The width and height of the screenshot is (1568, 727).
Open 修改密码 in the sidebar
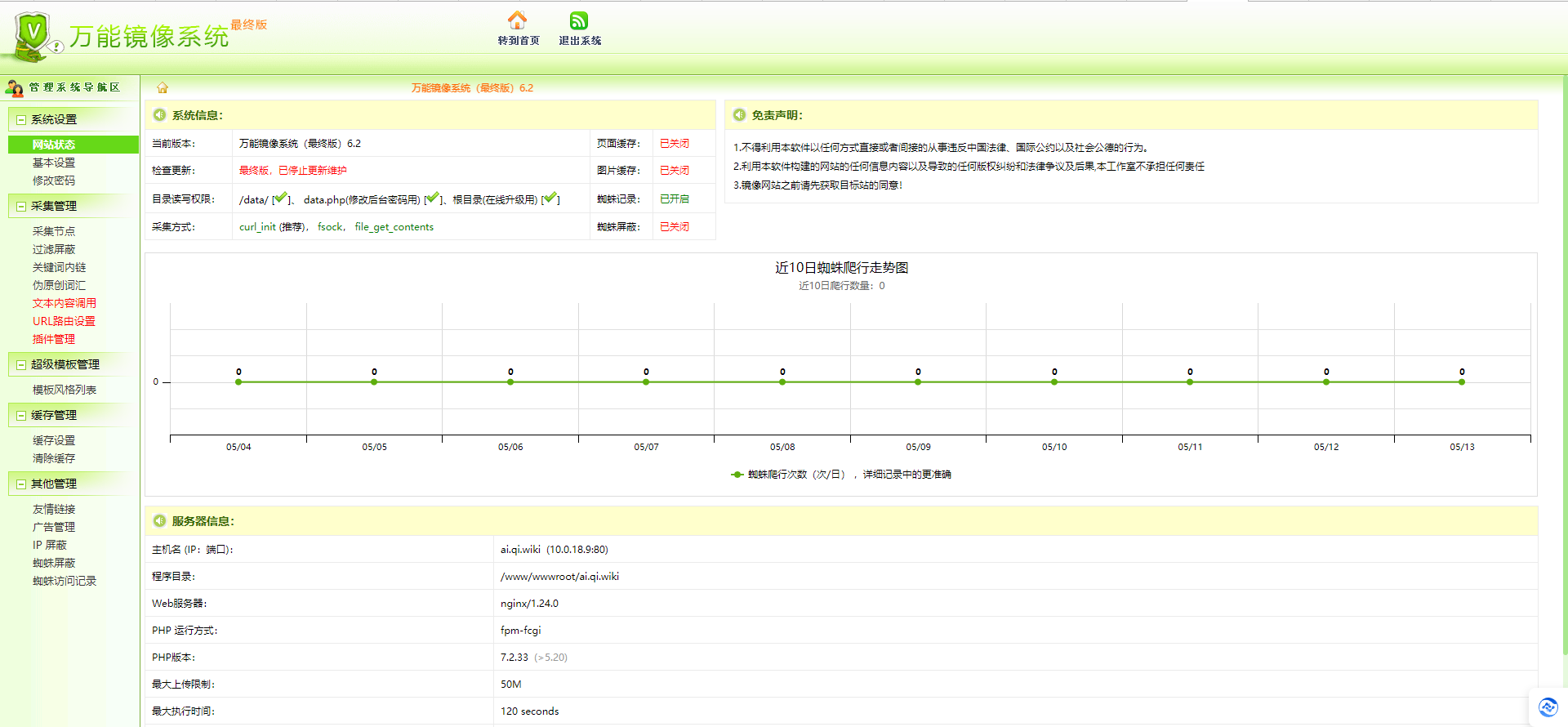54,181
